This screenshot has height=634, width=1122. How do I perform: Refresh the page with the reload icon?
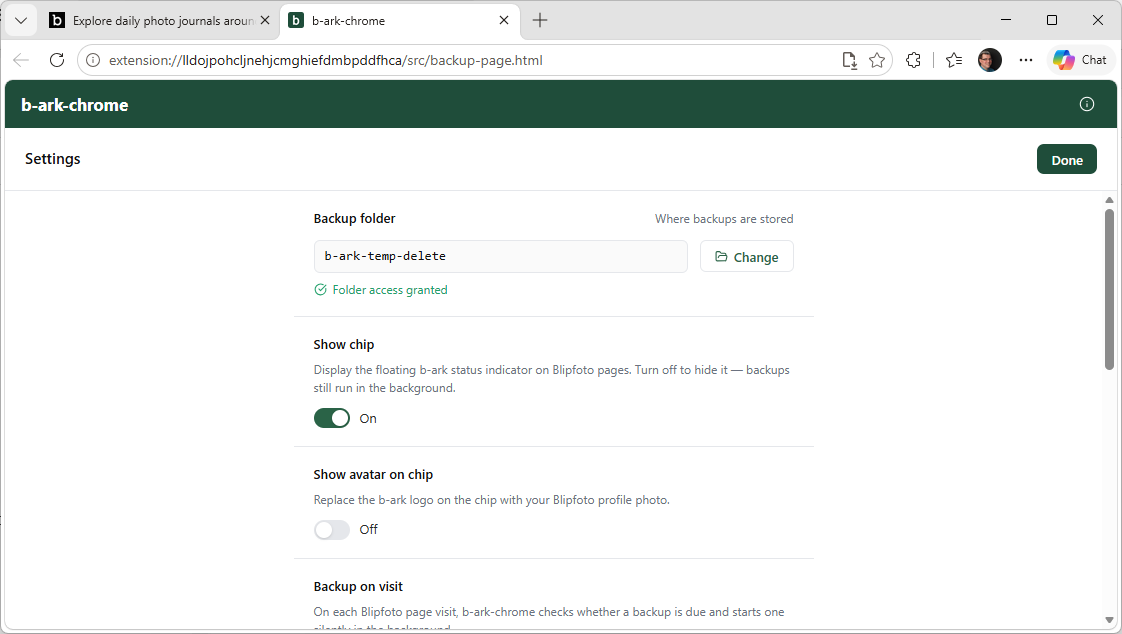tap(57, 60)
